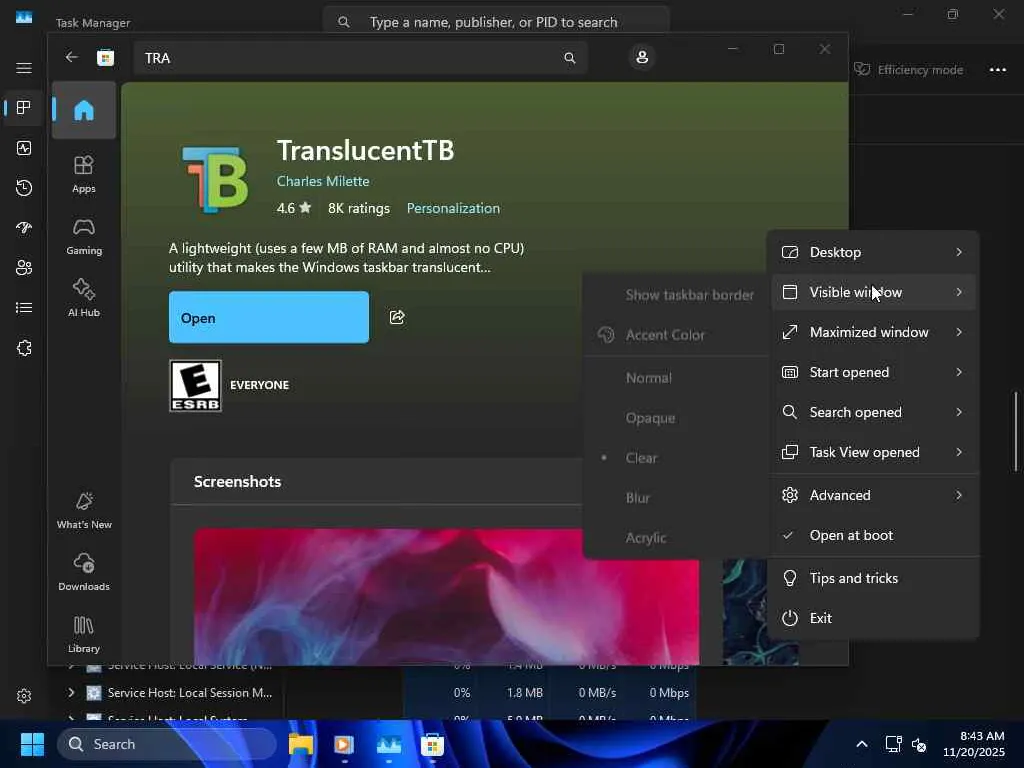Expand Desktop submenu in TranslucentTB menu

[x=874, y=252]
